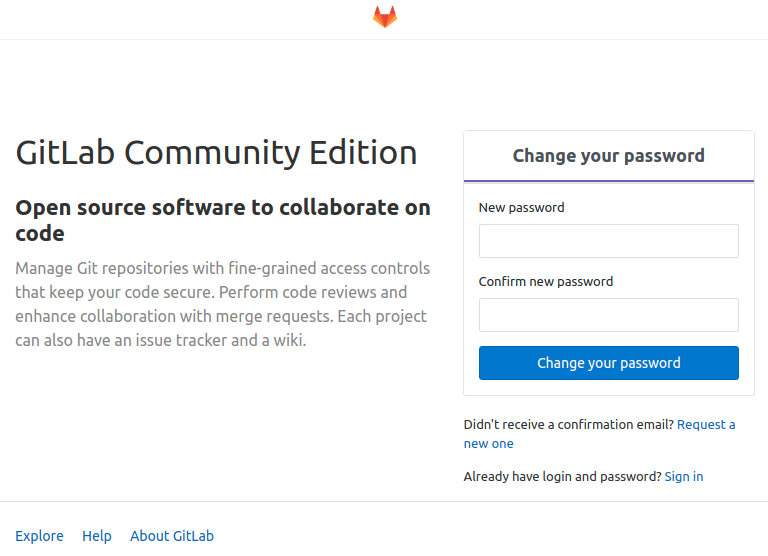Select the Change your password panel heading
This screenshot has width=768, height=556.
(x=608, y=156)
